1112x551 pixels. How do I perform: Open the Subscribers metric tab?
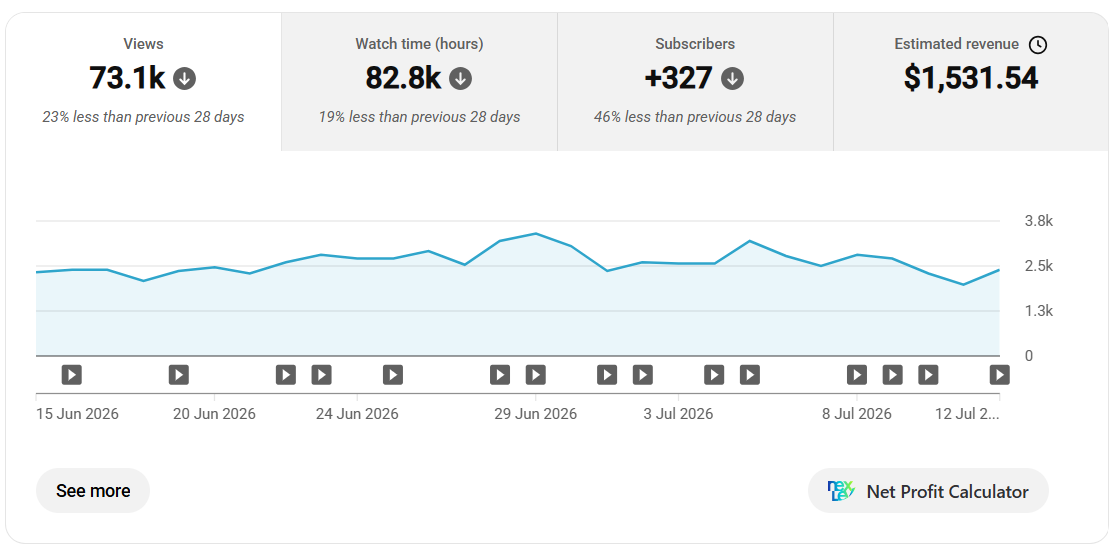[695, 82]
